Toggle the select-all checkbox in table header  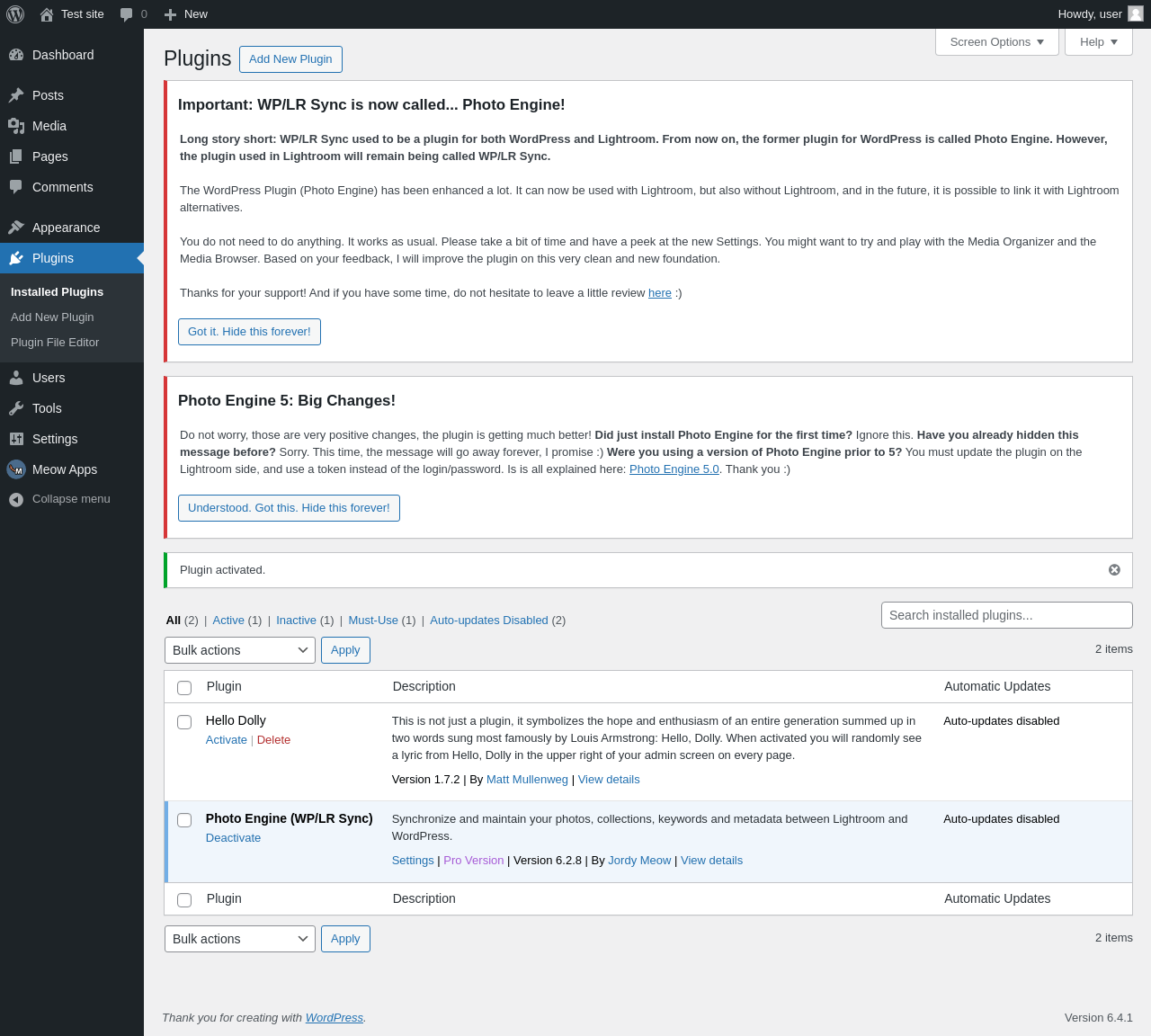point(184,688)
